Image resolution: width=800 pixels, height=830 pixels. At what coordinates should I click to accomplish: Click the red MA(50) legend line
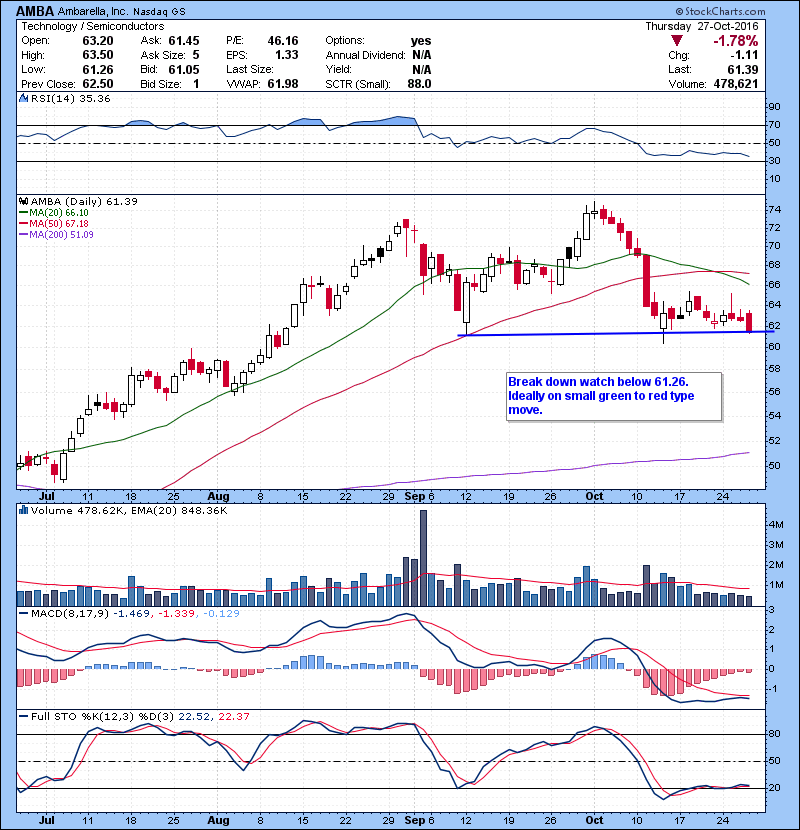[23, 224]
